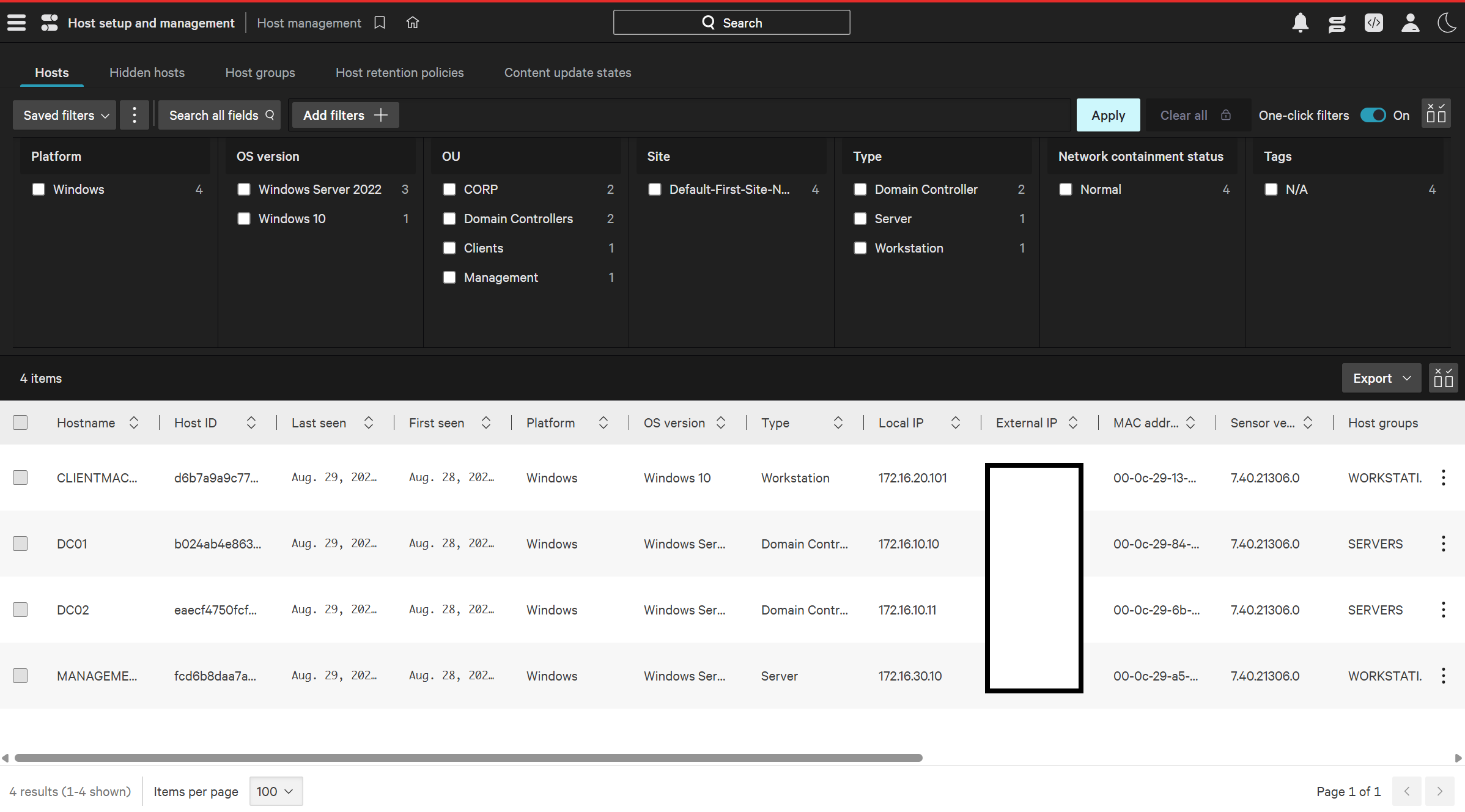Open Items per page 100 dropdown
This screenshot has width=1465, height=812.
coord(276,791)
